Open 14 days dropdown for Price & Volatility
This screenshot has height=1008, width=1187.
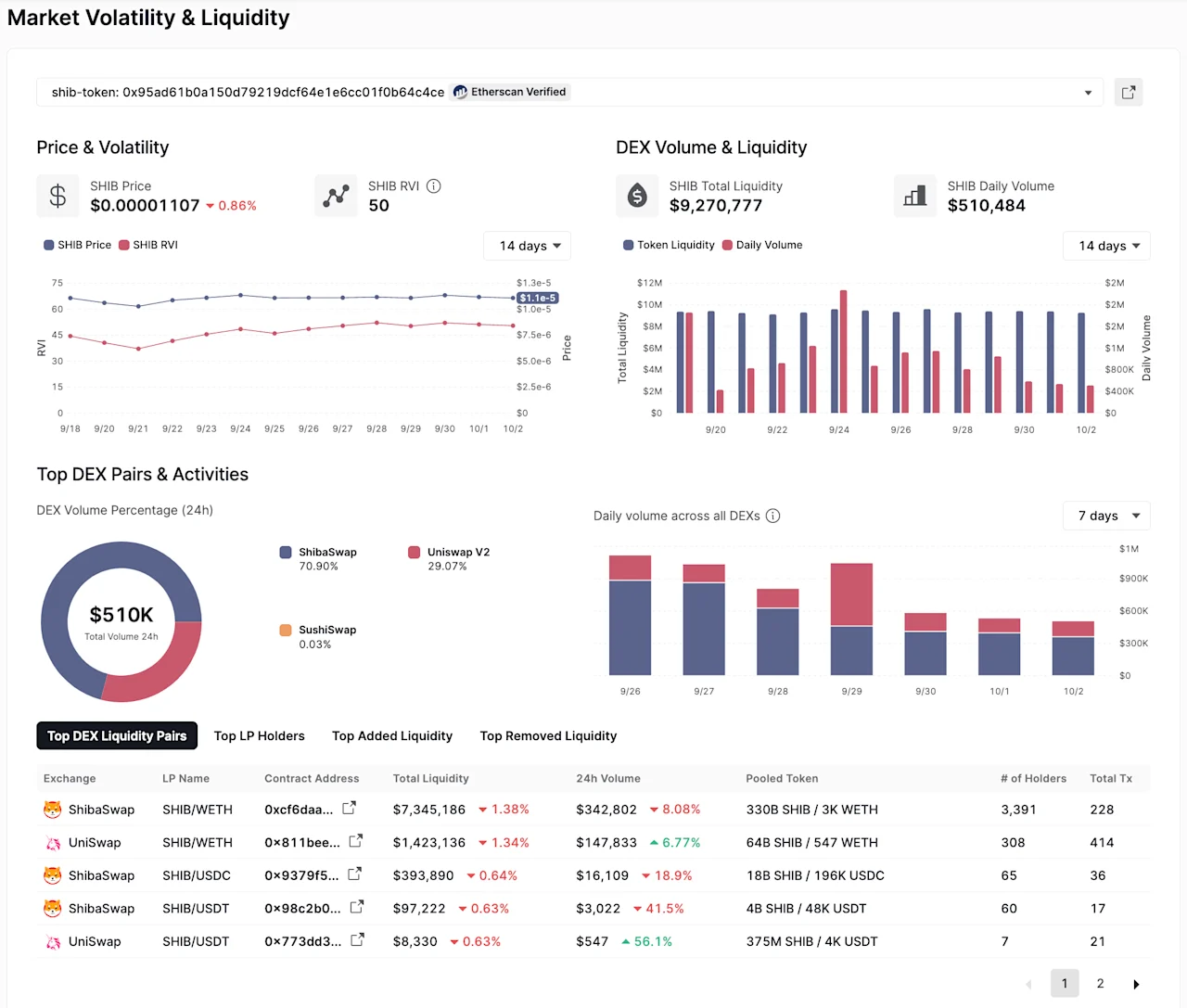tap(528, 246)
